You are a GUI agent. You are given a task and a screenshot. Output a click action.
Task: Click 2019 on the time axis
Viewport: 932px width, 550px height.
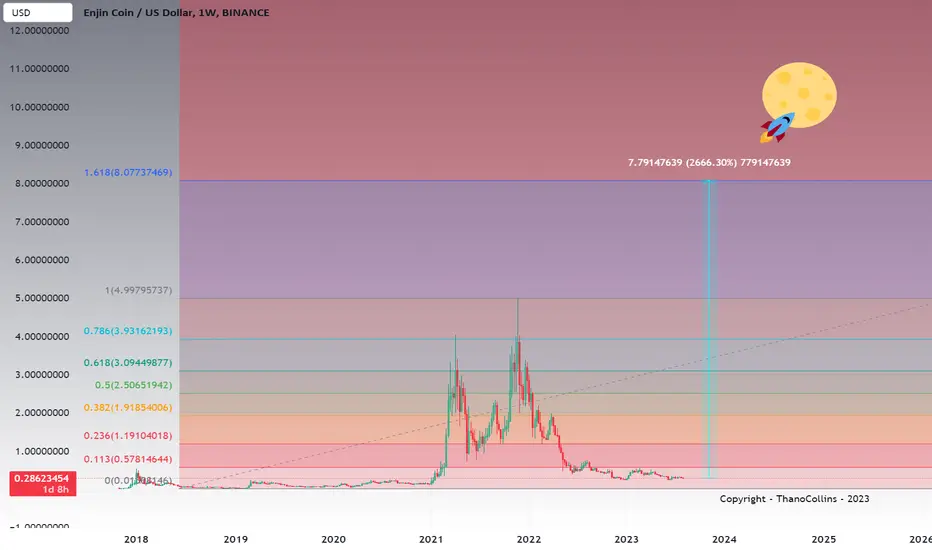[235, 539]
